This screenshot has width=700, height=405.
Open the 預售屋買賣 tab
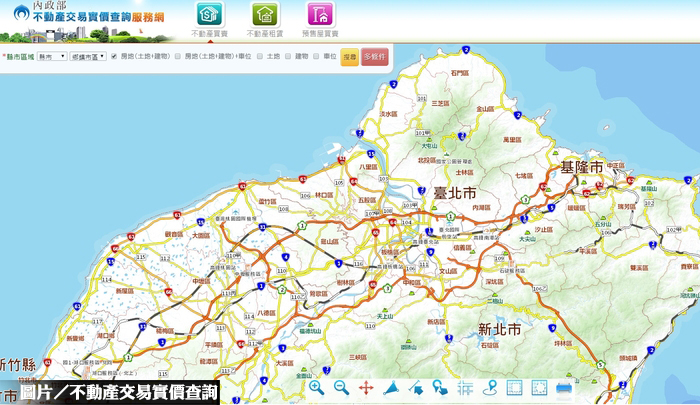coord(321,19)
